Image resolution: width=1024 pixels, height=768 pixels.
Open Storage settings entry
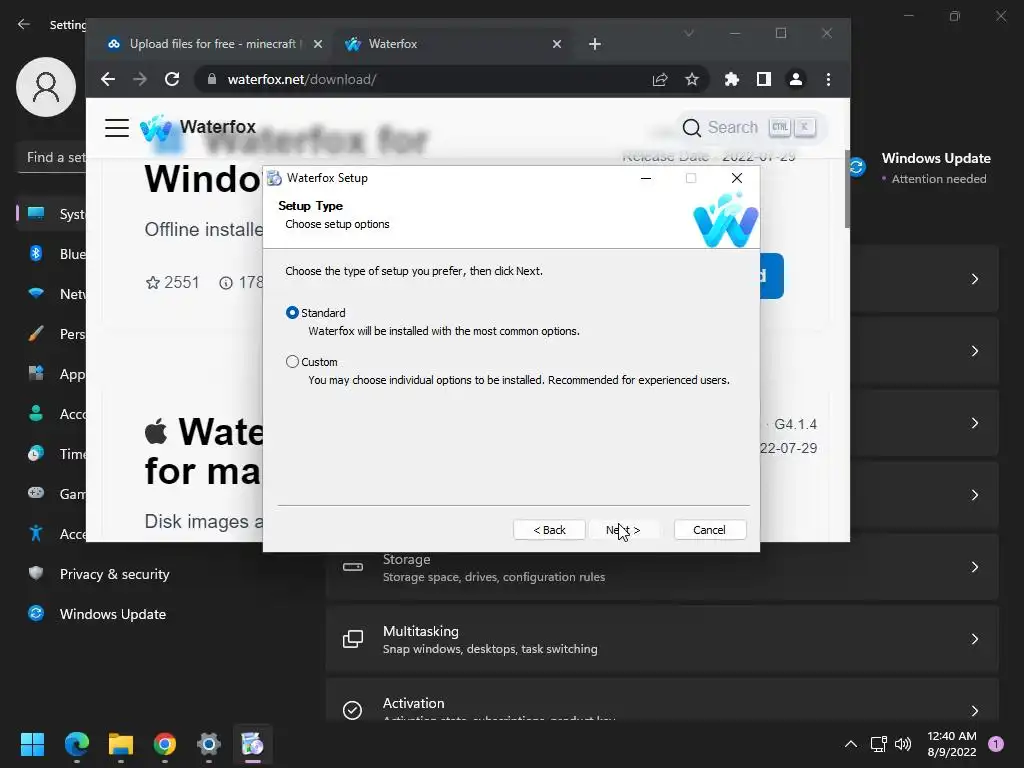[x=662, y=567]
